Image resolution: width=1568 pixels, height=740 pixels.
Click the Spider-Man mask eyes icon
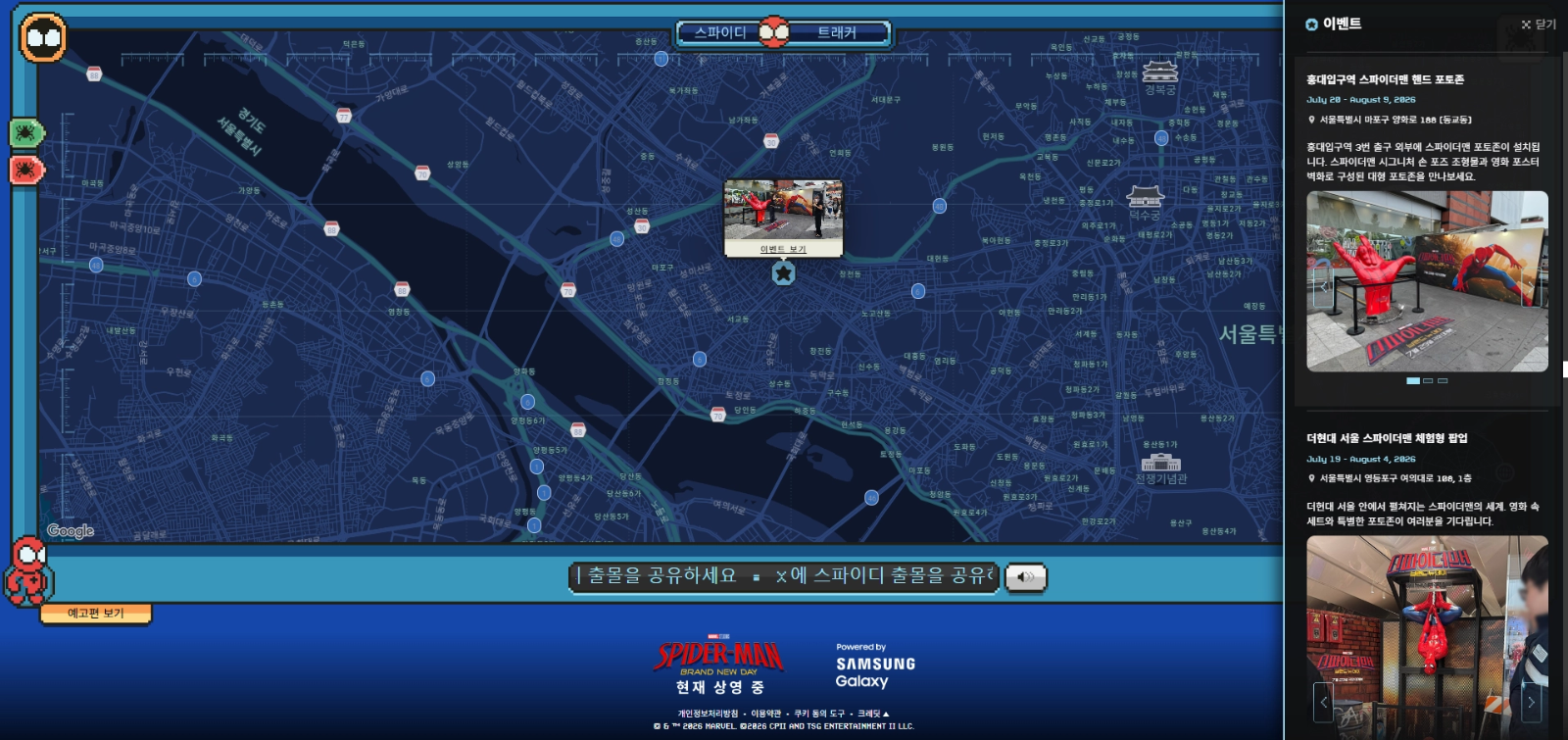(x=43, y=38)
